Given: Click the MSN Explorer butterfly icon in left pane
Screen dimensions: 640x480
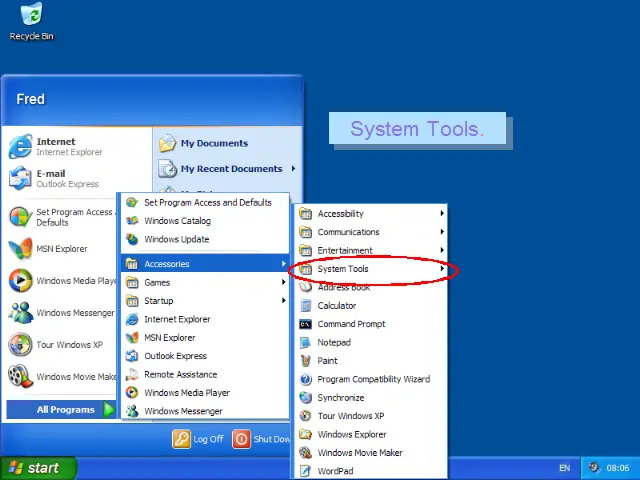Looking at the screenshot, I should tap(20, 249).
